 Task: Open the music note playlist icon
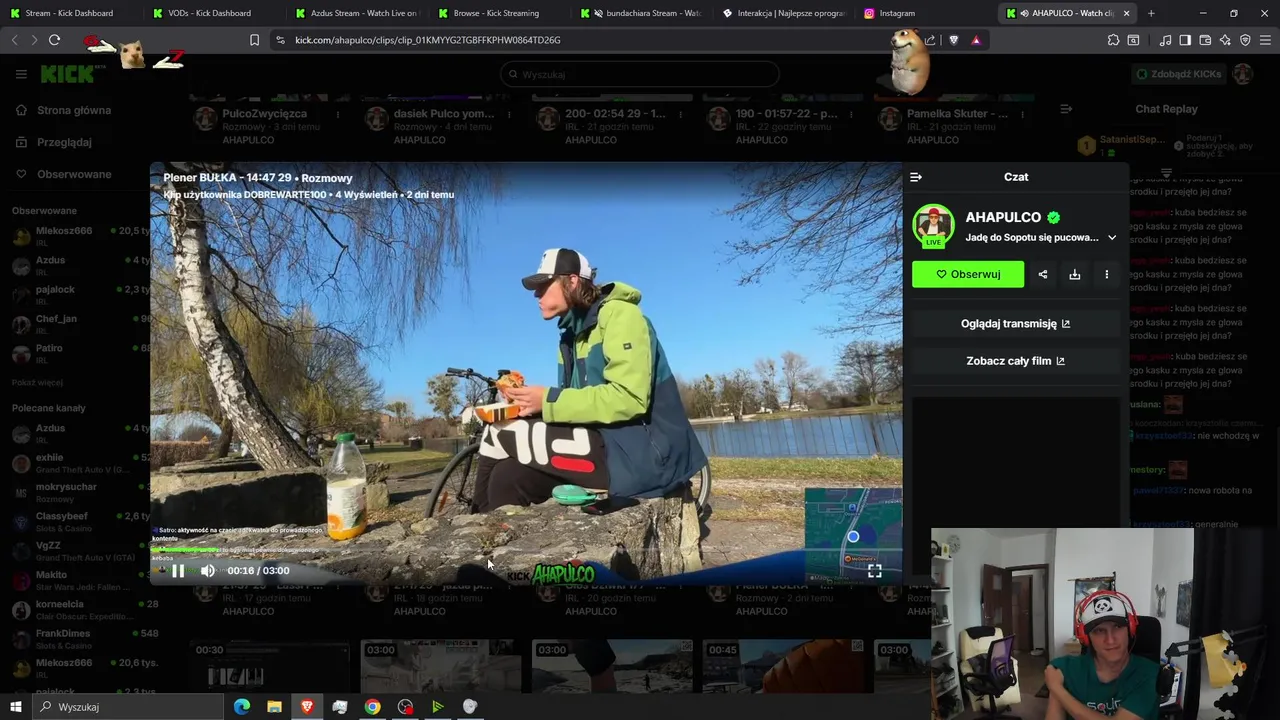point(1165,40)
